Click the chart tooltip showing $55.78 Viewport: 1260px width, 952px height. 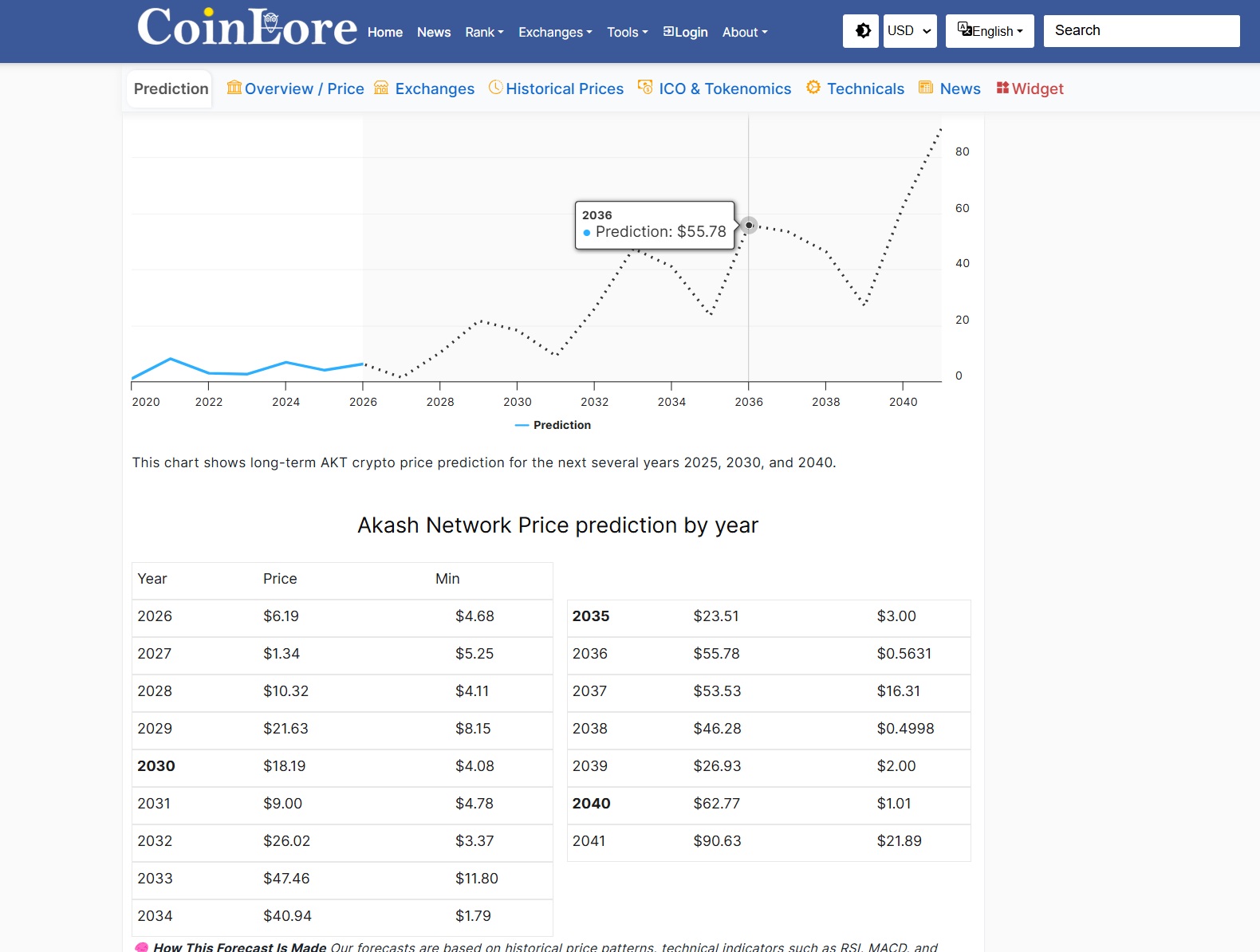click(655, 225)
